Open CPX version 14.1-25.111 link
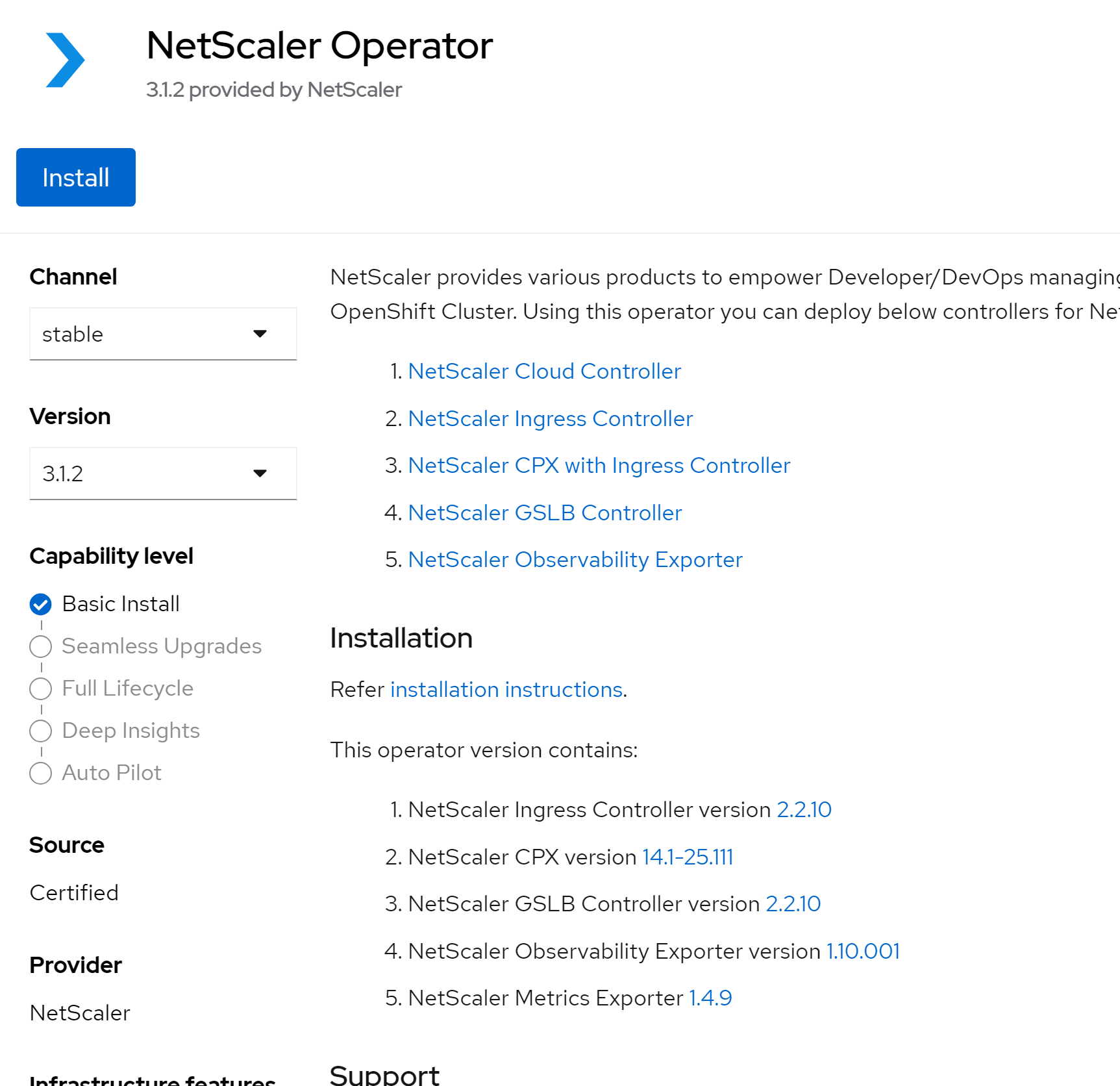The width and height of the screenshot is (1120, 1086). point(688,857)
